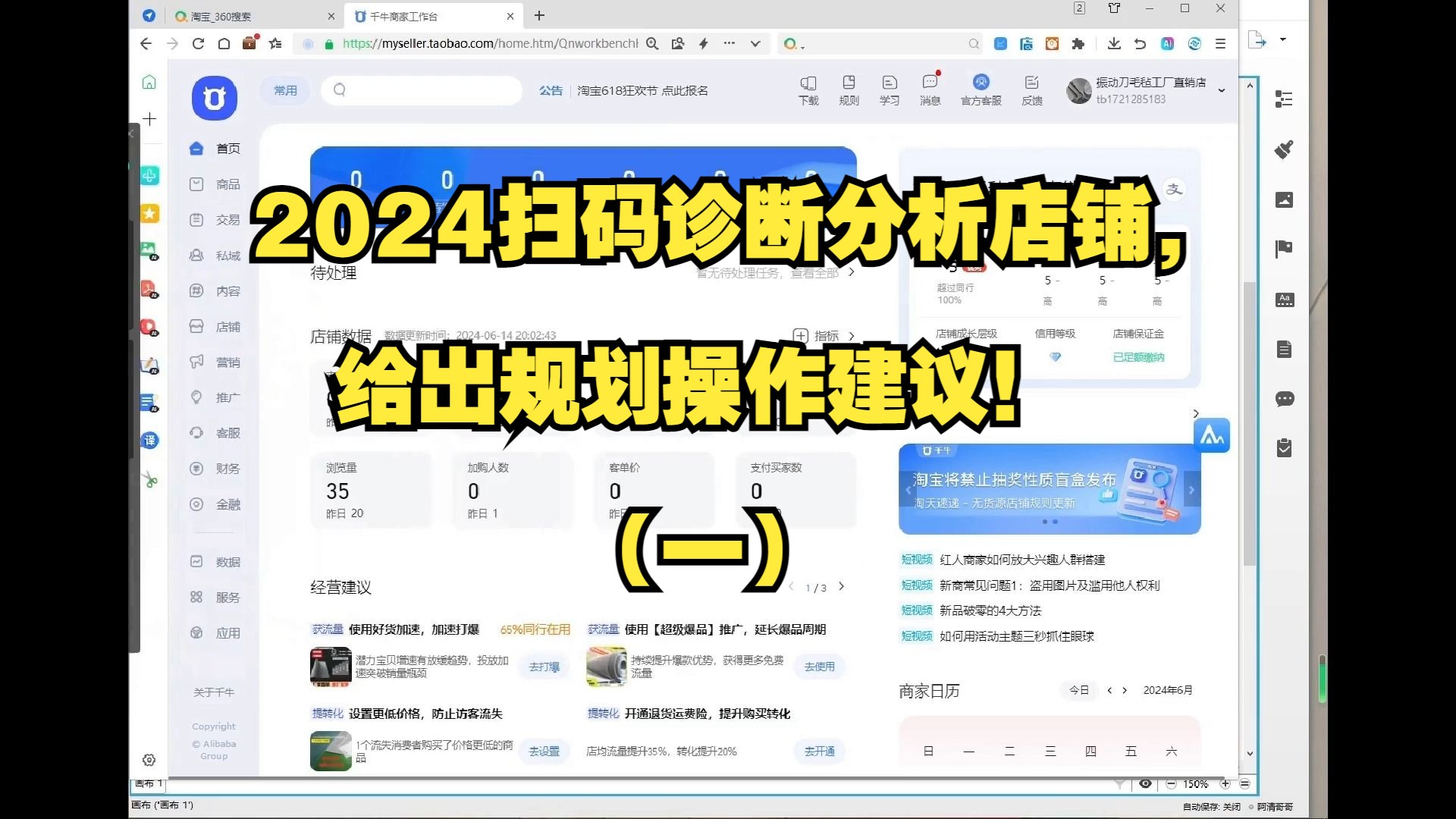The height and width of the screenshot is (819, 1456).
Task: Click the 客服 headset icon
Action: 196,433
